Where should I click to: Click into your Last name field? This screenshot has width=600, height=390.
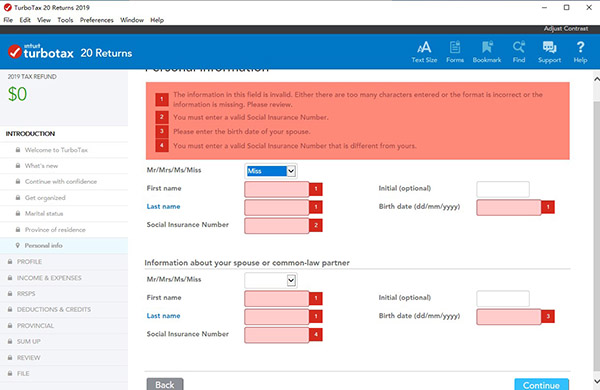[x=277, y=207]
